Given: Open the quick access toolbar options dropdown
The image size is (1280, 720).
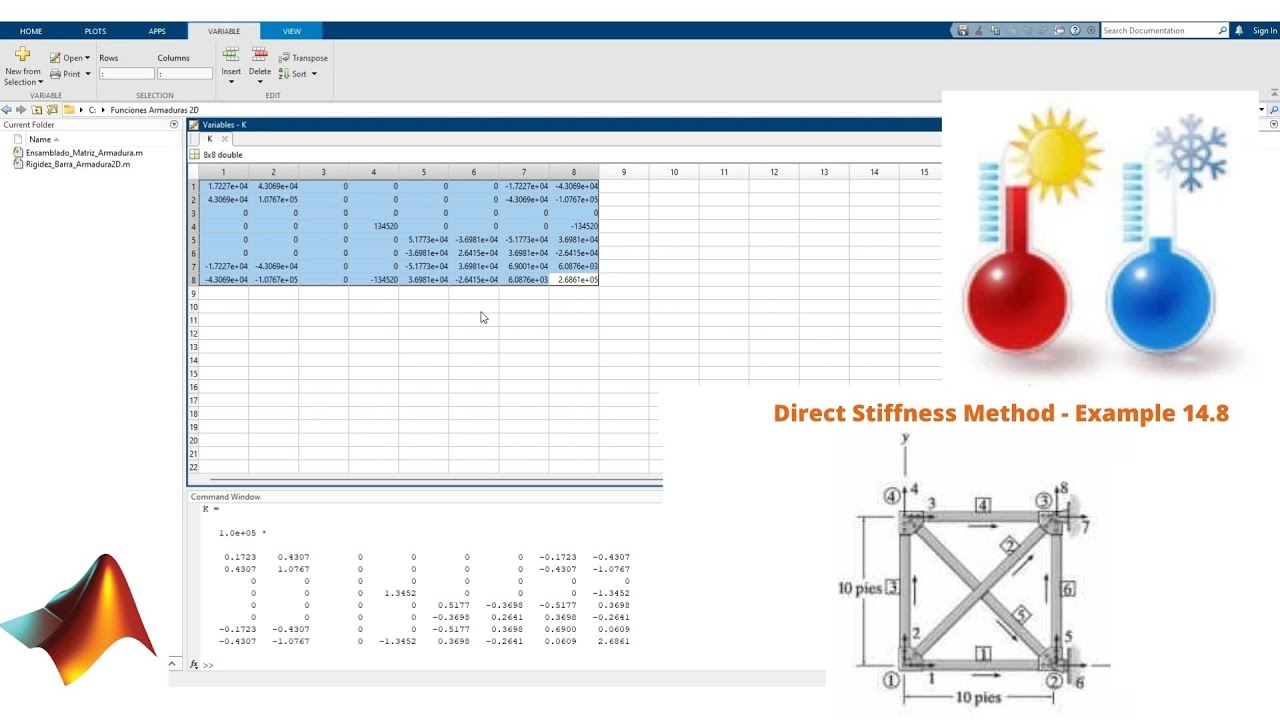Looking at the screenshot, I should (x=1091, y=31).
